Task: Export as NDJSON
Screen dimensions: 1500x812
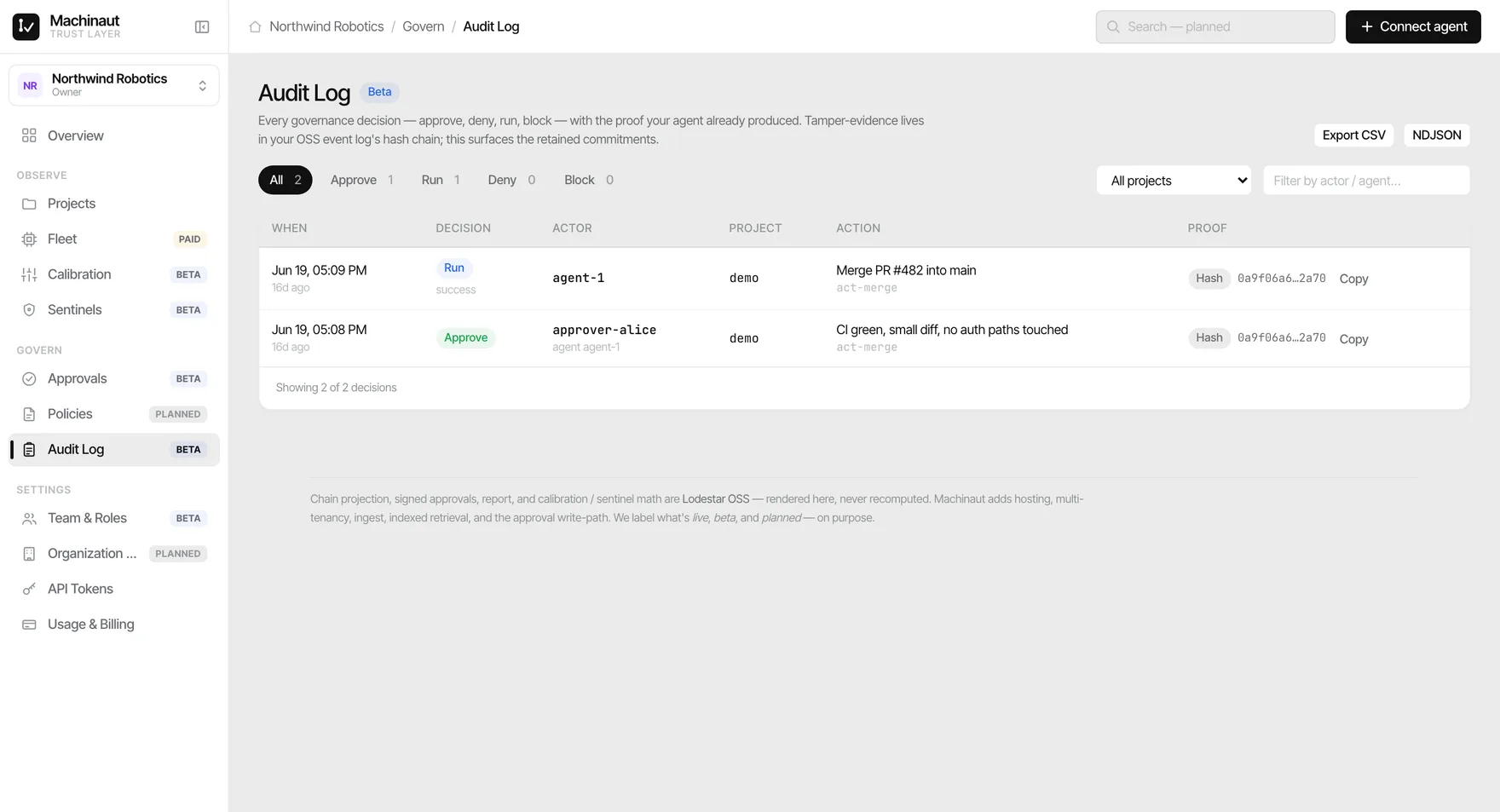Action: [1437, 135]
